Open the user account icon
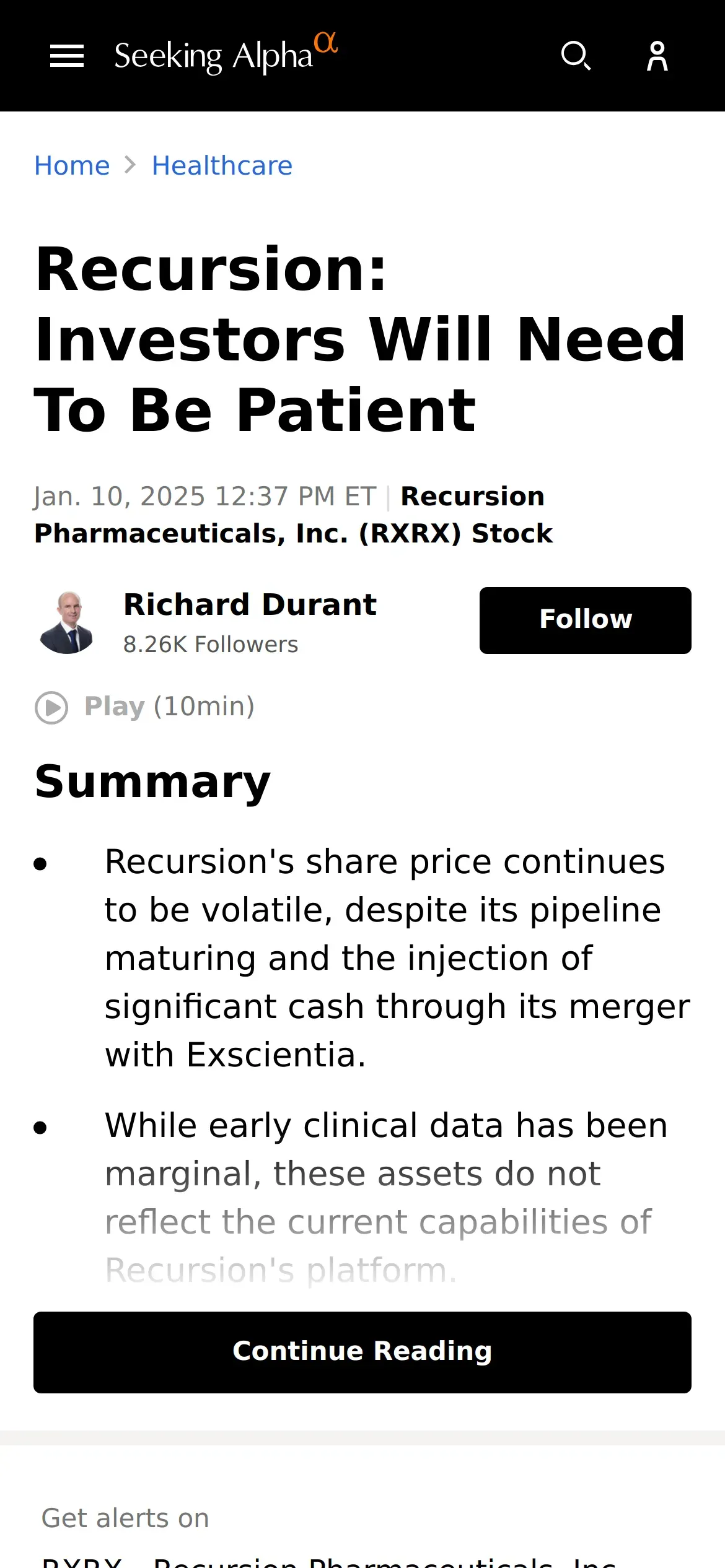The height and width of the screenshot is (1568, 725). [657, 56]
